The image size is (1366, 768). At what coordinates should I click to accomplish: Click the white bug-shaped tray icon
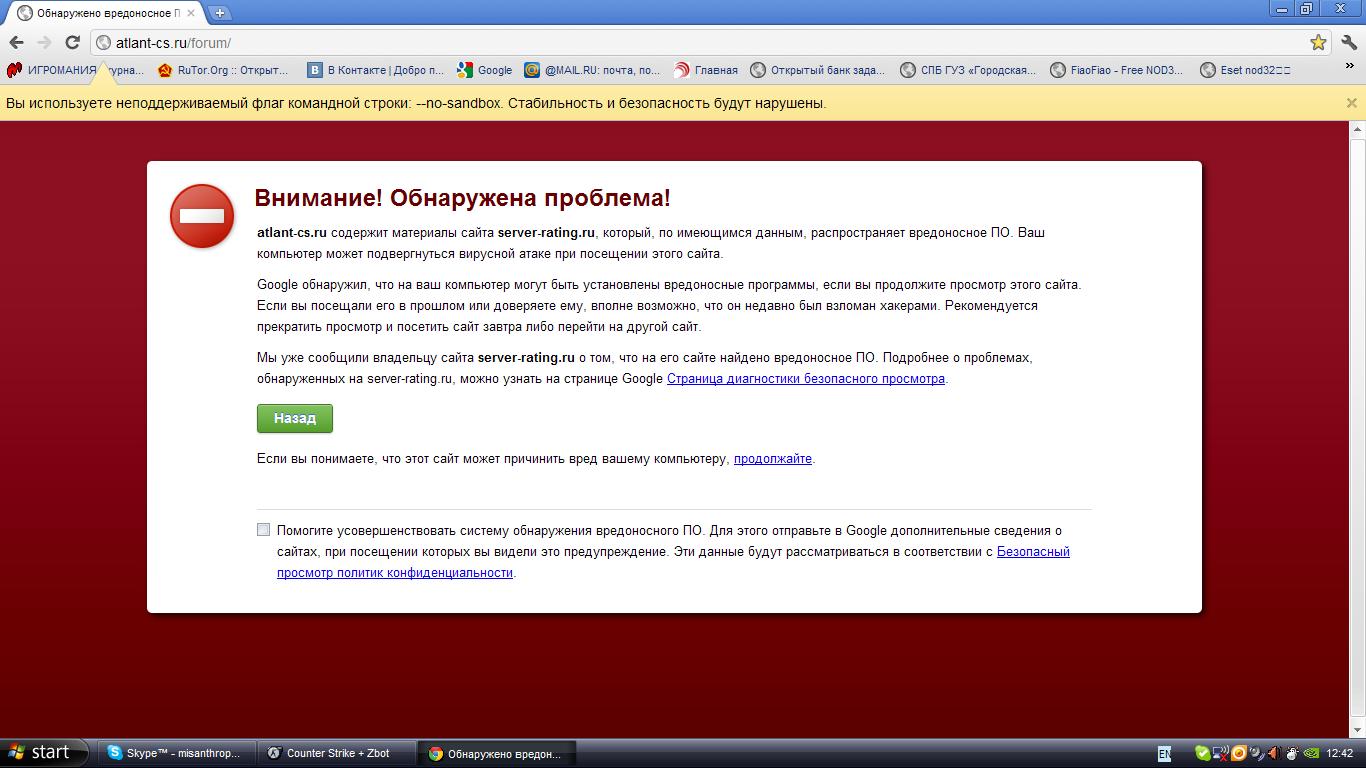(1292, 754)
